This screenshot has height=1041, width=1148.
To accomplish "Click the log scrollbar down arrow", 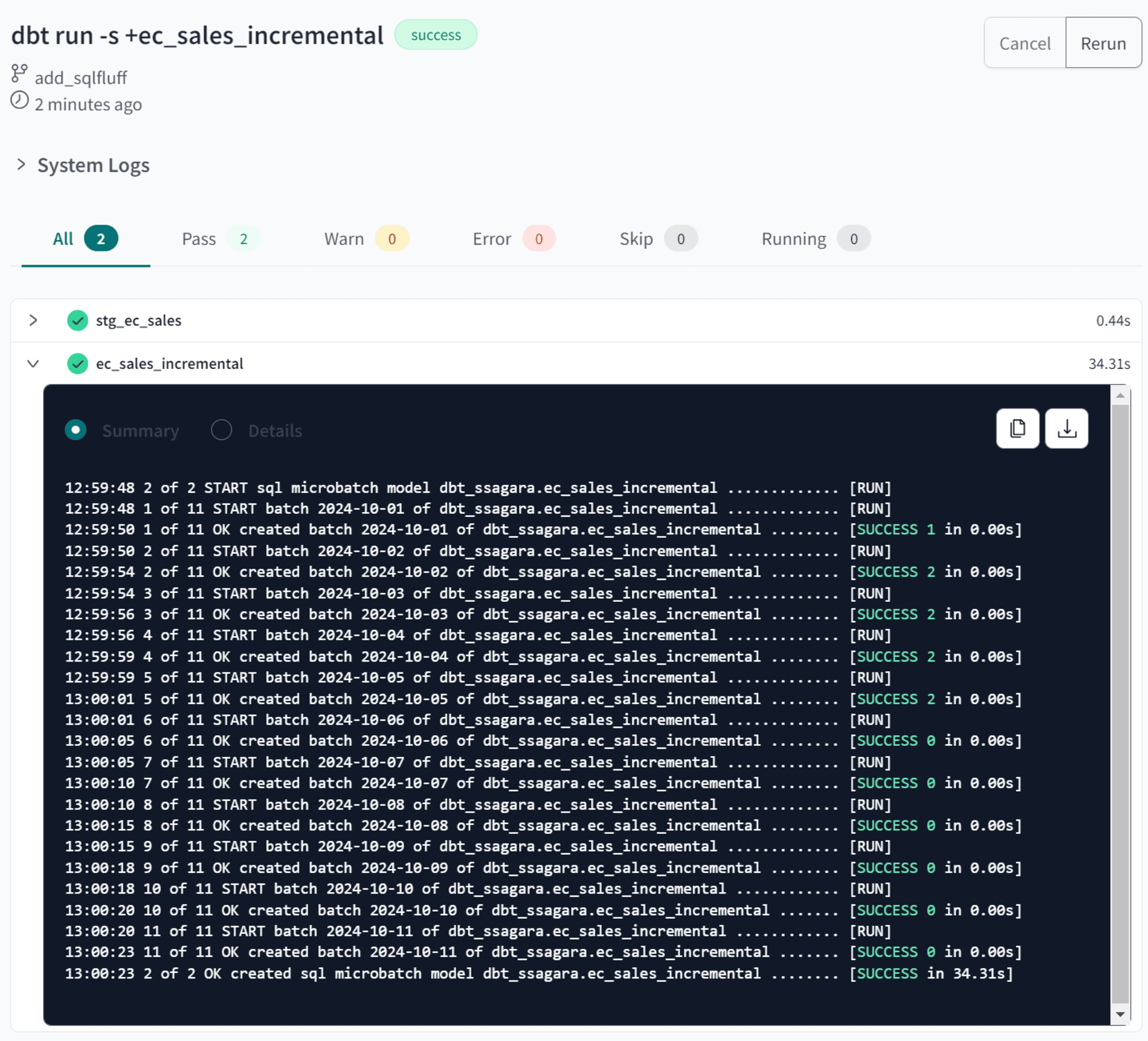I will point(1120,1015).
